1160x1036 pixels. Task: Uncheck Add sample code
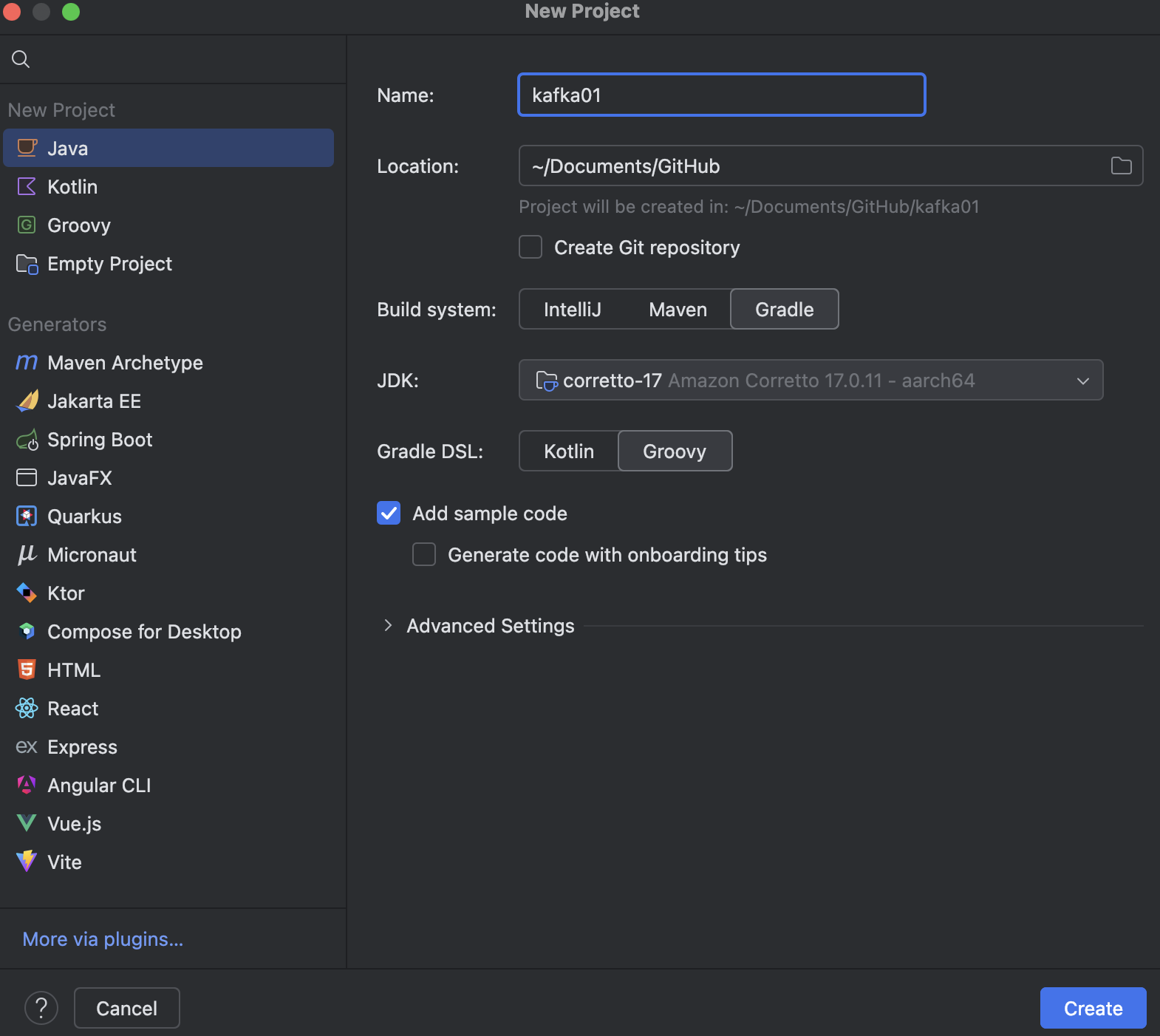click(389, 513)
